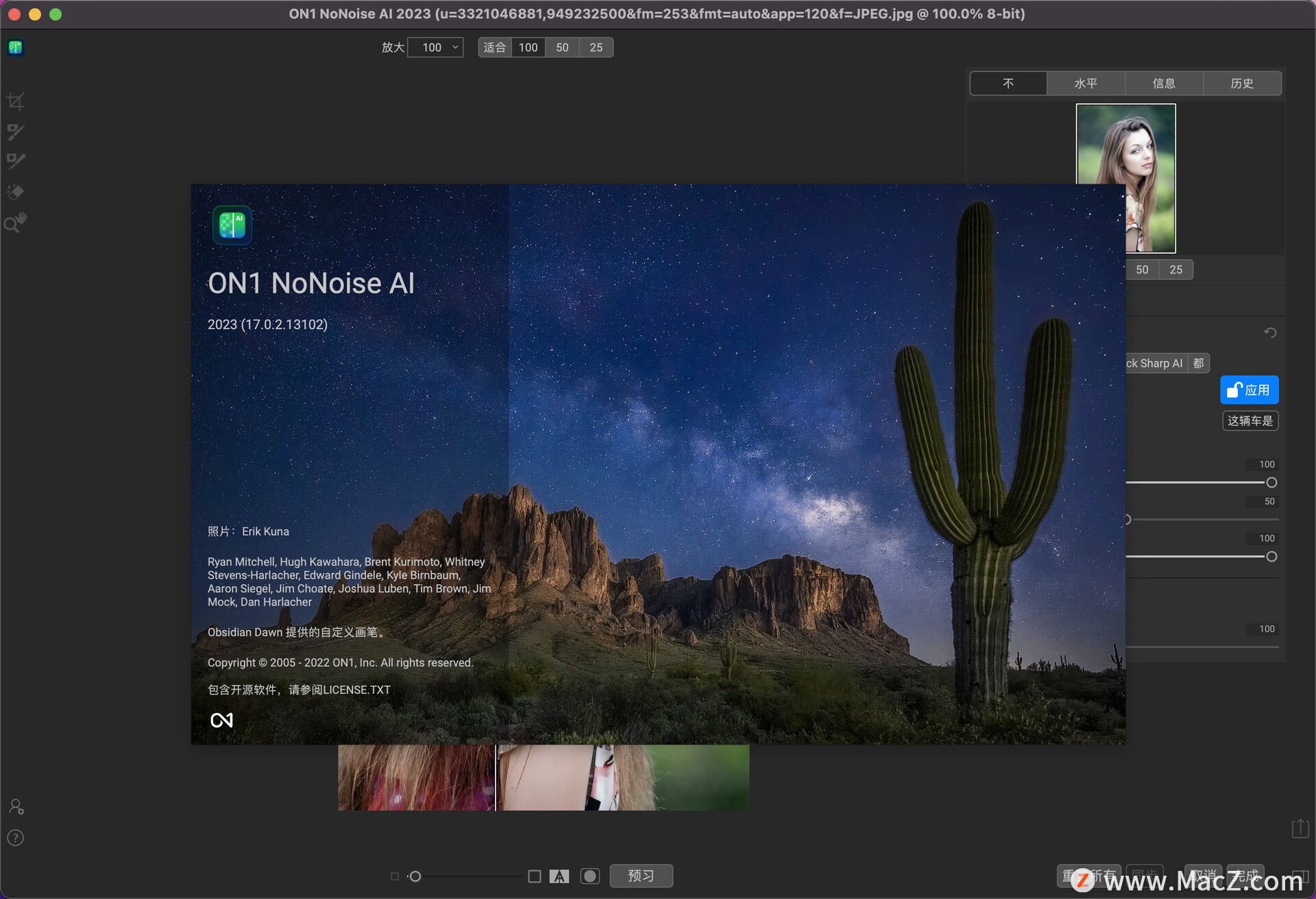Click the NoNoise AI app icon in the about splash
The height and width of the screenshot is (899, 1316).
(x=232, y=225)
